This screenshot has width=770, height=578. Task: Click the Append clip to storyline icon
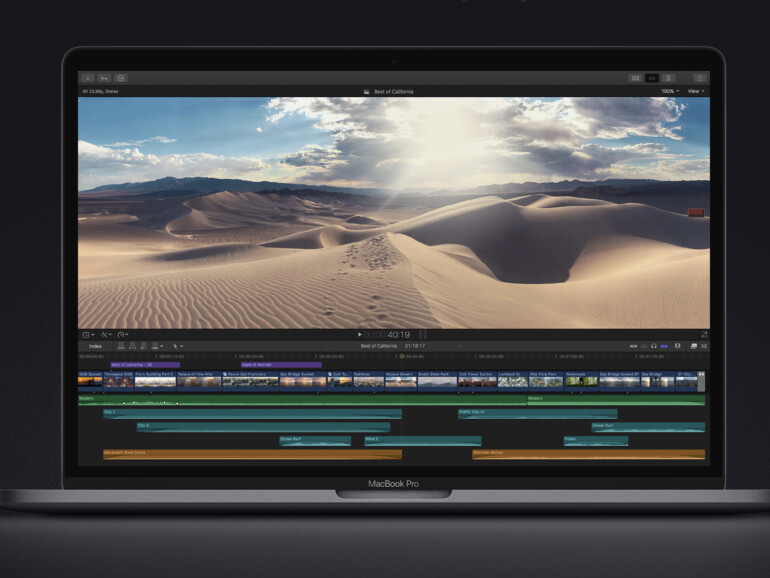(143, 346)
